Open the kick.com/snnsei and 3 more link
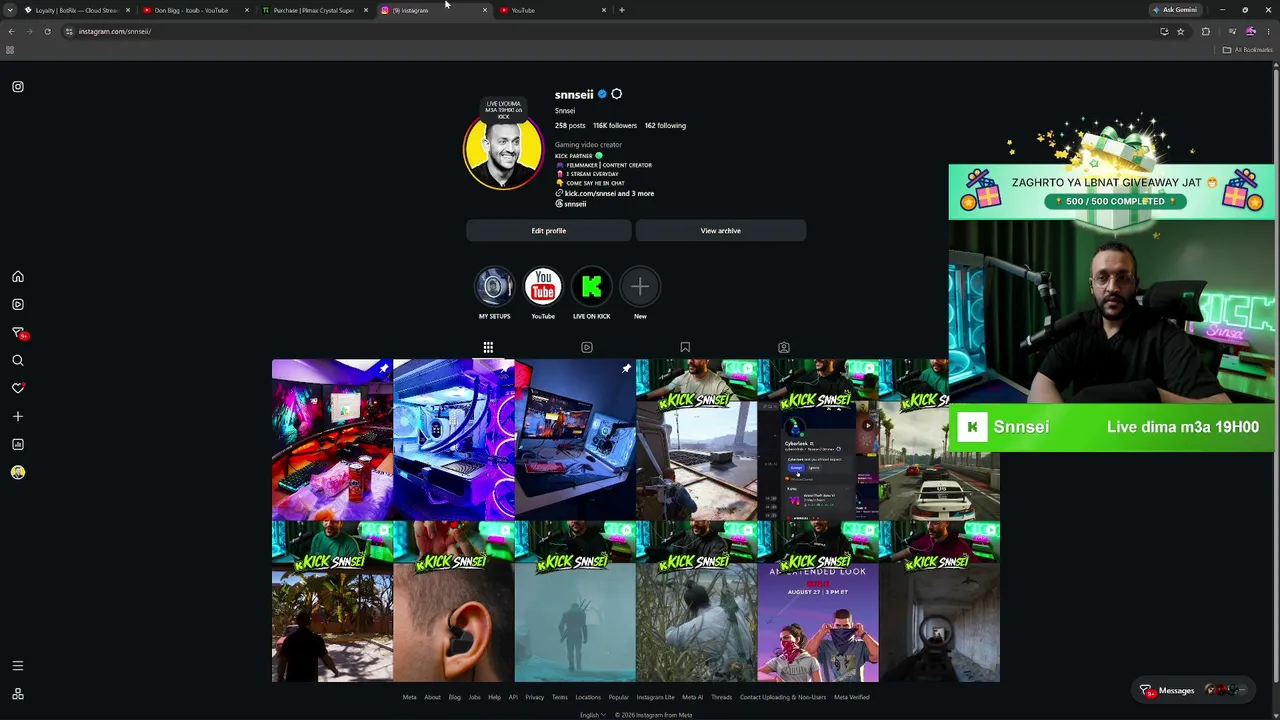The width and height of the screenshot is (1280, 720). click(605, 194)
